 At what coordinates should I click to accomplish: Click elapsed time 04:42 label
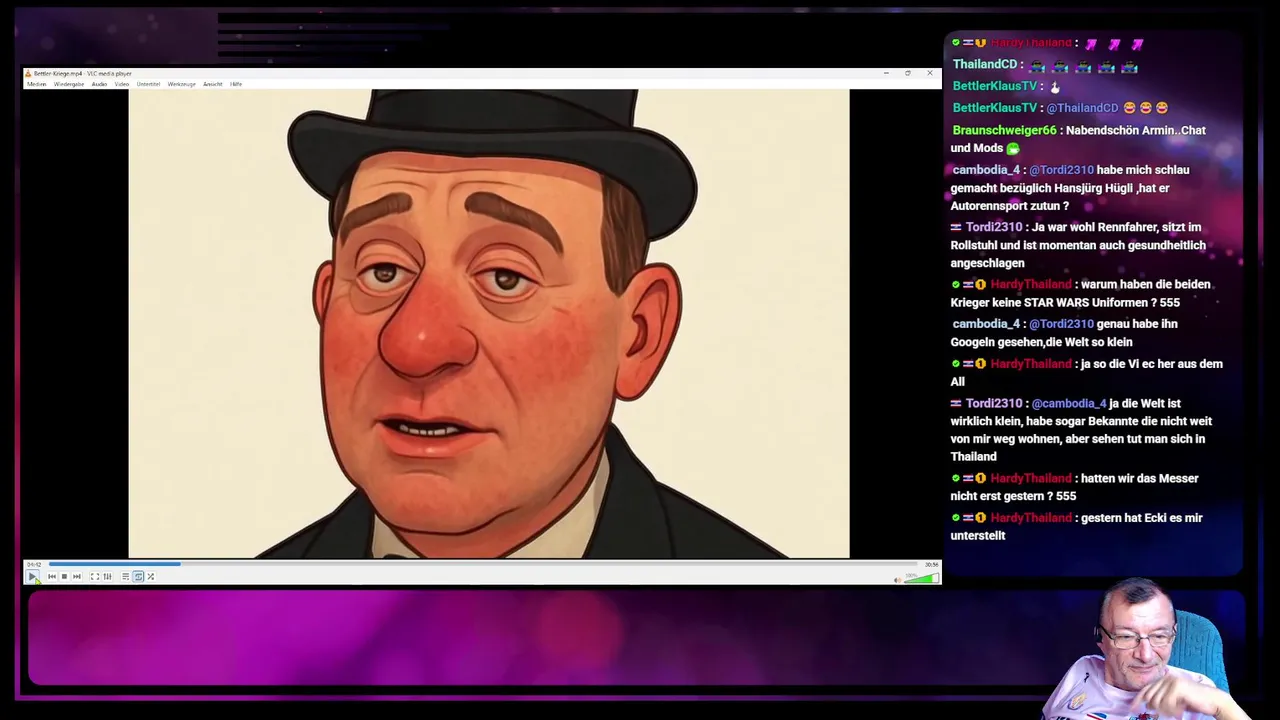point(34,565)
